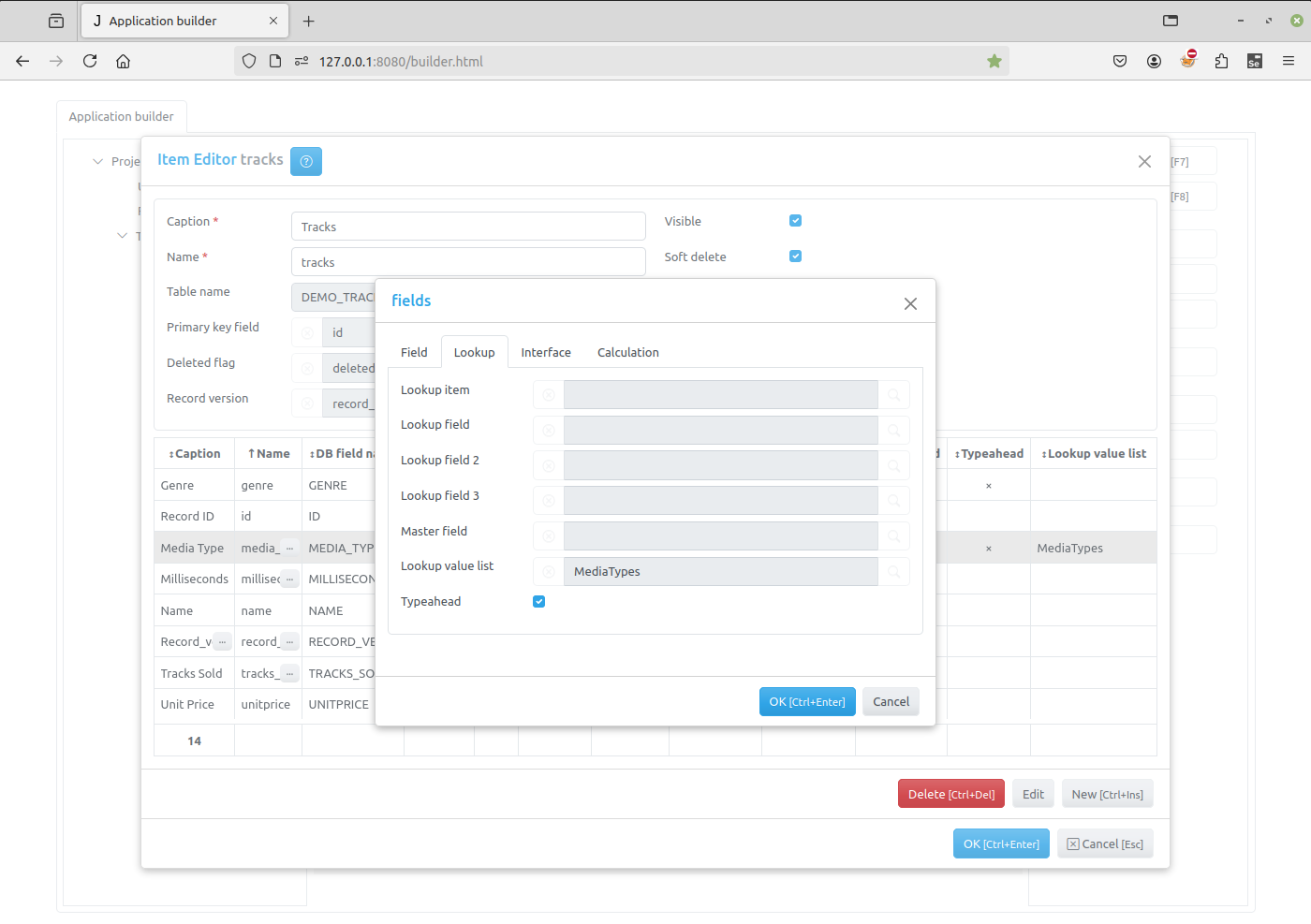Reload the page in browser toolbar
Screen dimensions: 1311x924
[x=90, y=62]
